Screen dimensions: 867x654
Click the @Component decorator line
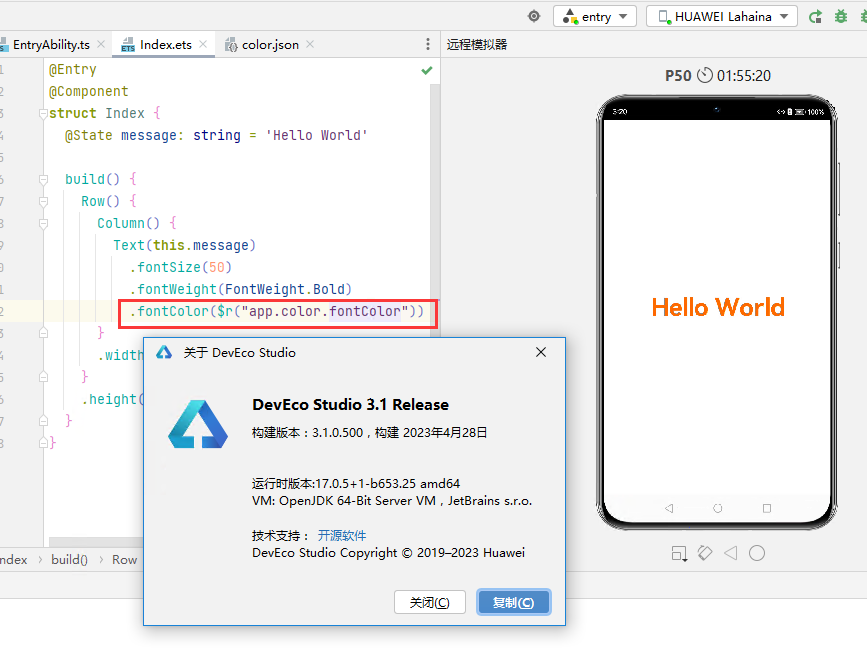click(x=88, y=91)
